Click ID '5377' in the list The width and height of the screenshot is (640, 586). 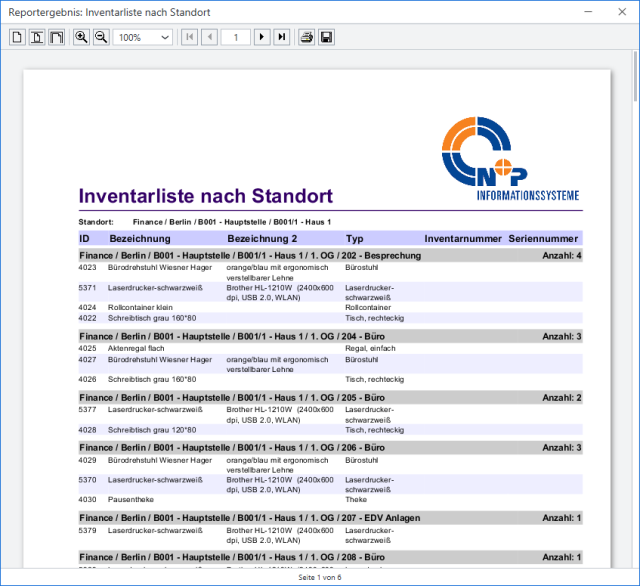click(x=87, y=409)
